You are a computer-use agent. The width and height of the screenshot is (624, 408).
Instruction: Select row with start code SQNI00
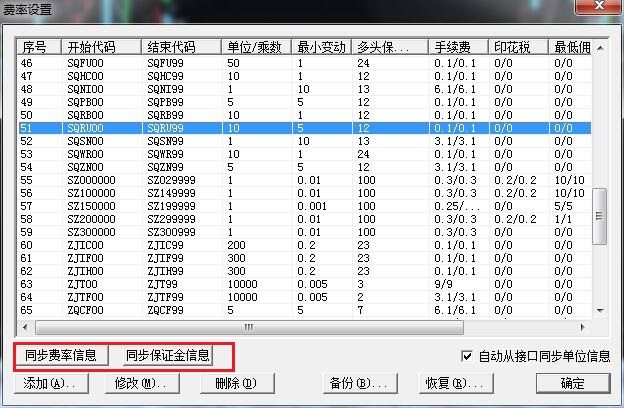point(304,89)
